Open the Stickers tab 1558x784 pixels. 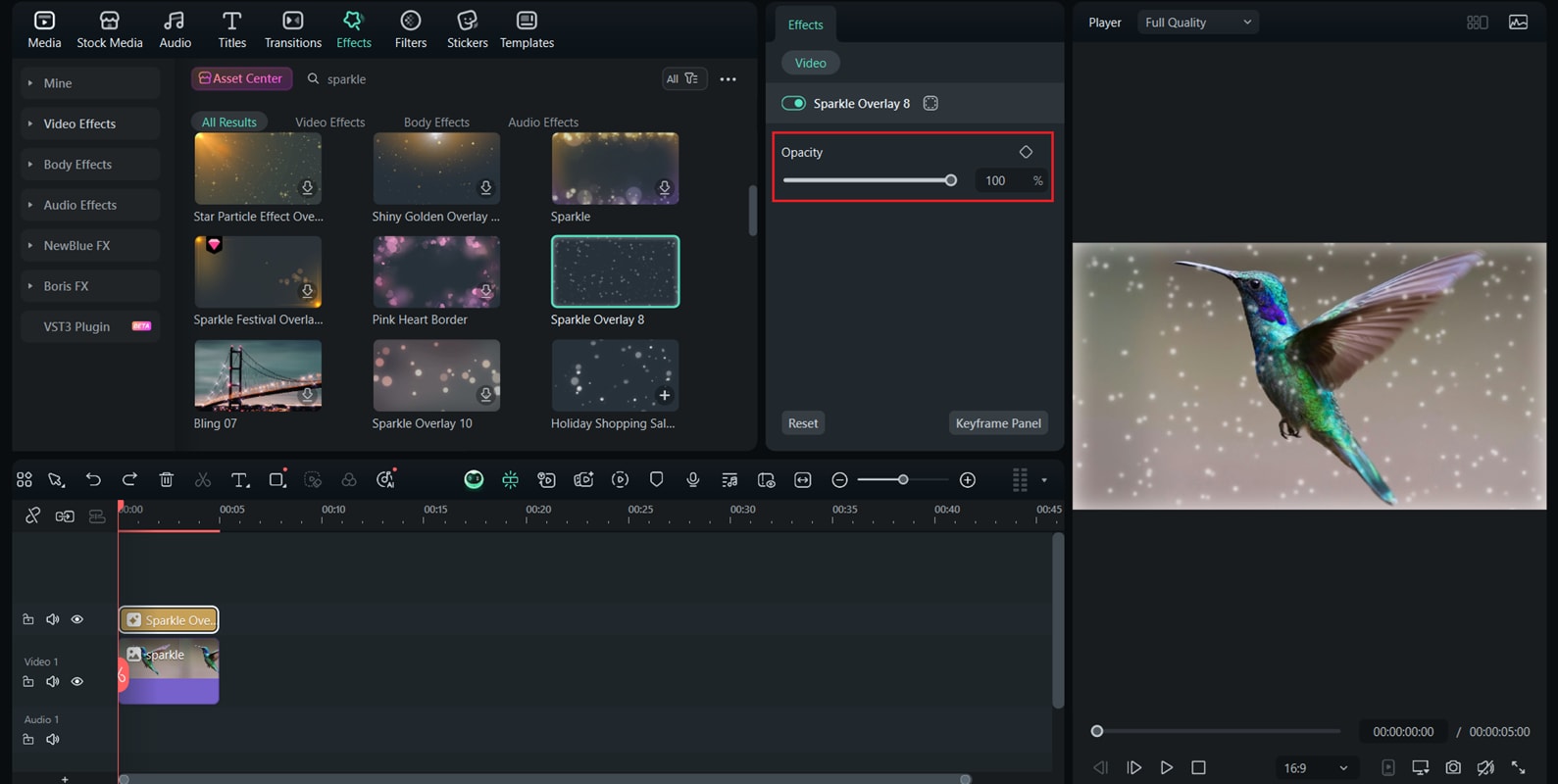click(x=468, y=29)
